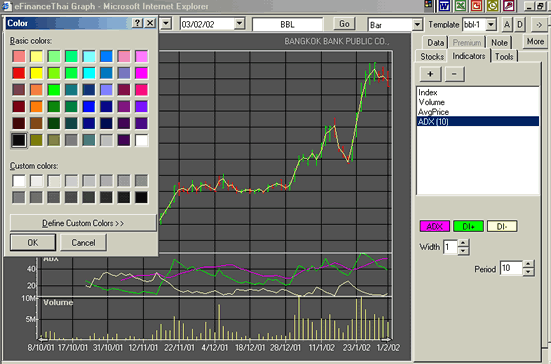The image size is (551, 364).
Task: Click the Period value field showing 10
Action: coord(512,268)
